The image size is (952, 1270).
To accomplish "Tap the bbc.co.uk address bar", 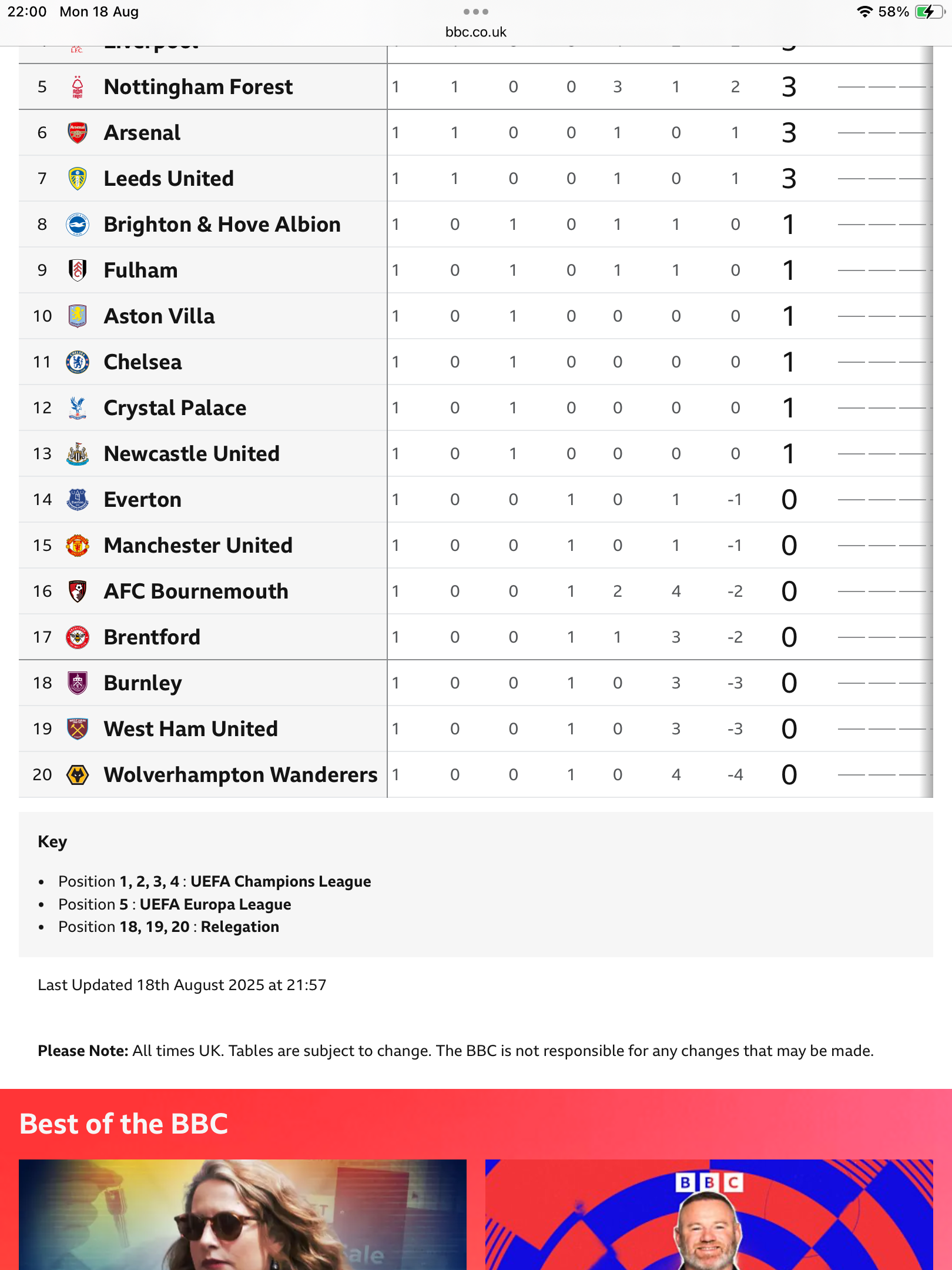I will coord(475,32).
